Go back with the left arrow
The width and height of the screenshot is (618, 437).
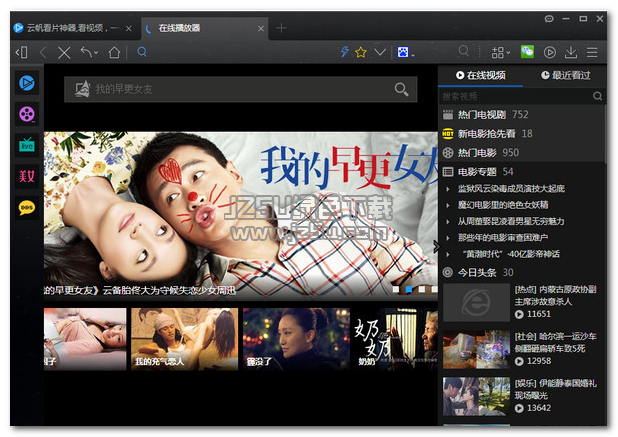coord(43,52)
